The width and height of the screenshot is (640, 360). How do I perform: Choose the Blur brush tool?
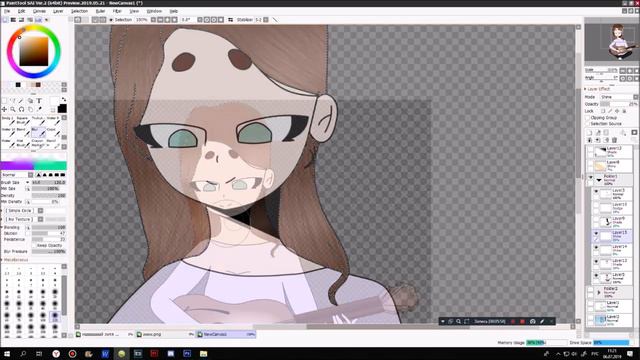38,132
